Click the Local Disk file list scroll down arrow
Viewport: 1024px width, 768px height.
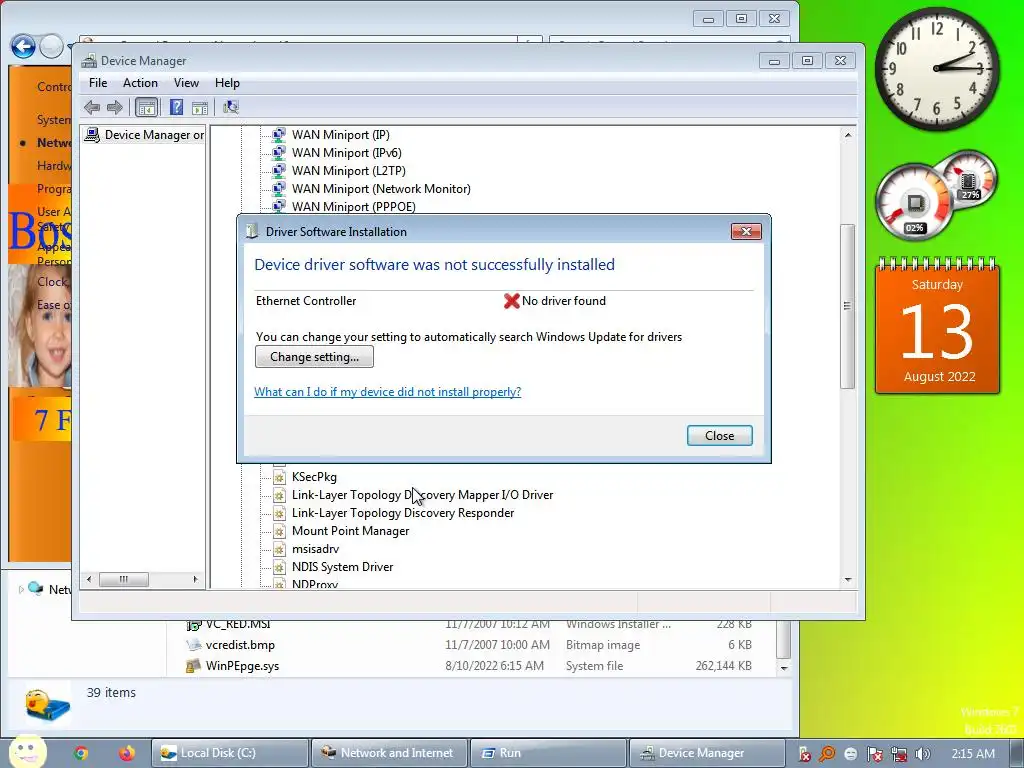[x=784, y=668]
